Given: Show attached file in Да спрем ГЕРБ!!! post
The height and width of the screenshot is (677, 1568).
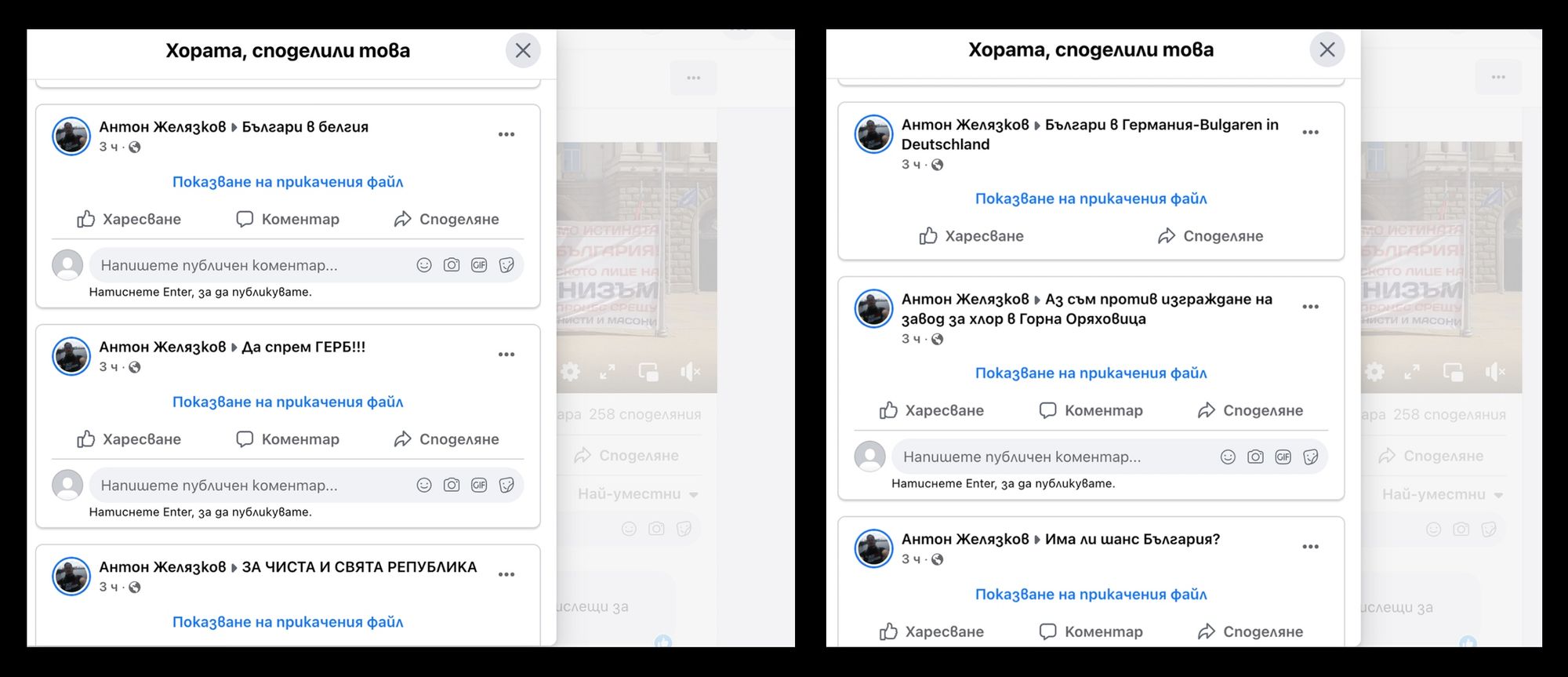Looking at the screenshot, I should pos(288,402).
